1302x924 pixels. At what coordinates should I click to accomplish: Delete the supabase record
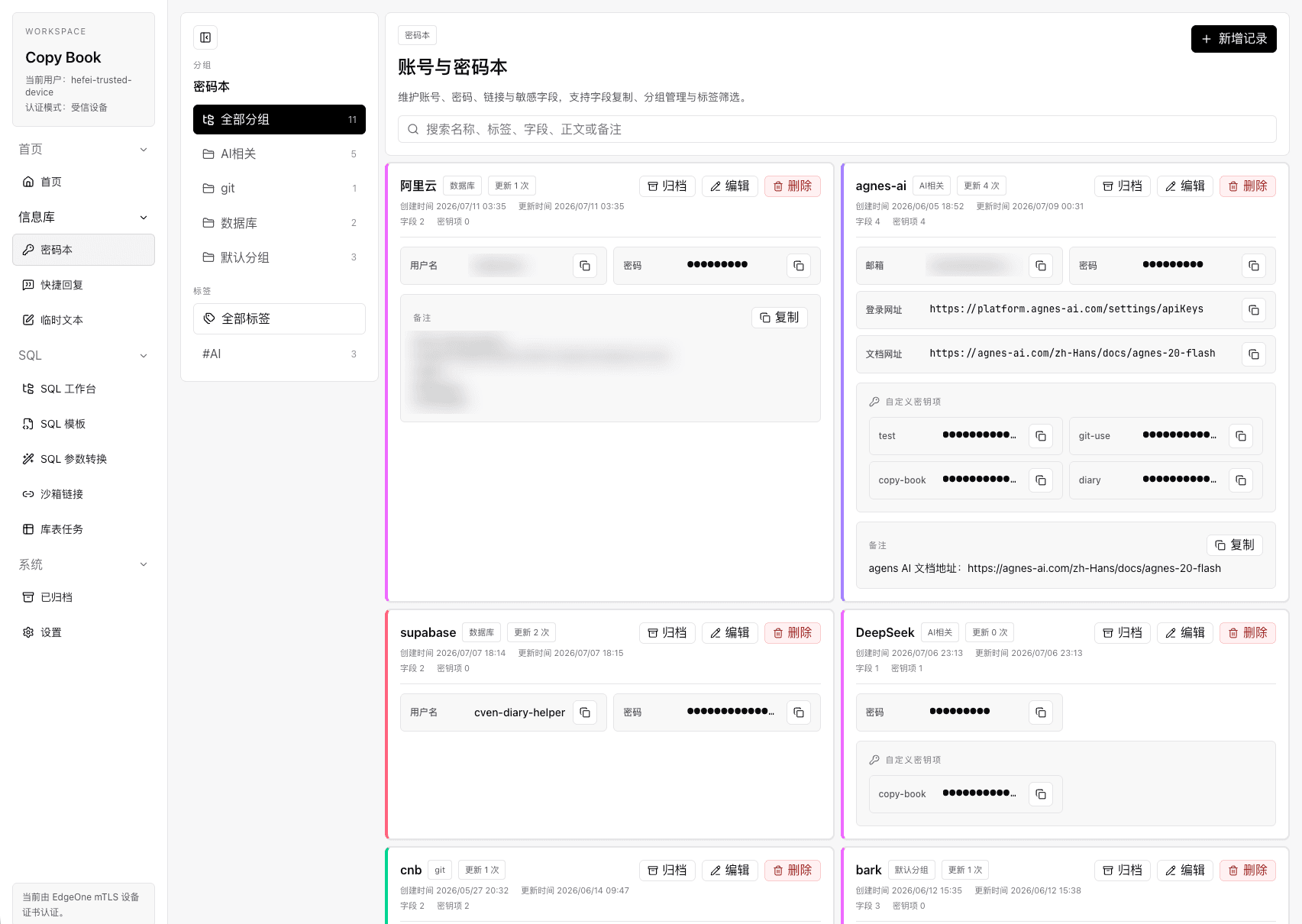pyautogui.click(x=793, y=633)
